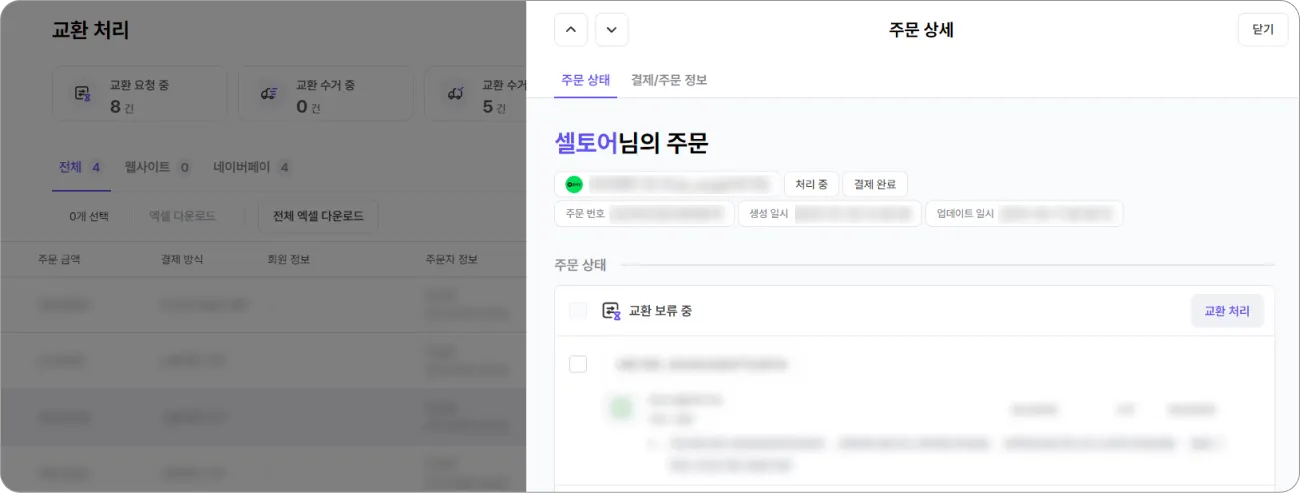Close the order detail panel with 닫기
The image size is (1300, 493).
coord(1263,30)
